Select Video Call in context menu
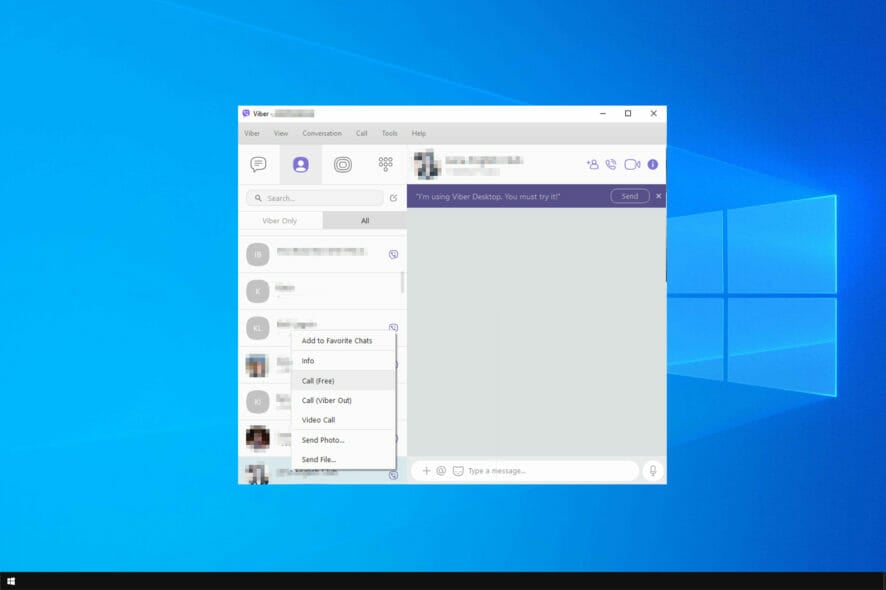Image resolution: width=886 pixels, height=590 pixels. (x=344, y=420)
